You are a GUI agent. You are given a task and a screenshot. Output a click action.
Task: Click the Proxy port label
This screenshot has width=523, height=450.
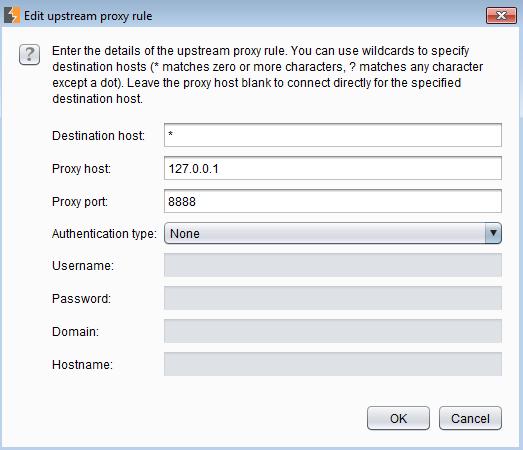coord(80,202)
